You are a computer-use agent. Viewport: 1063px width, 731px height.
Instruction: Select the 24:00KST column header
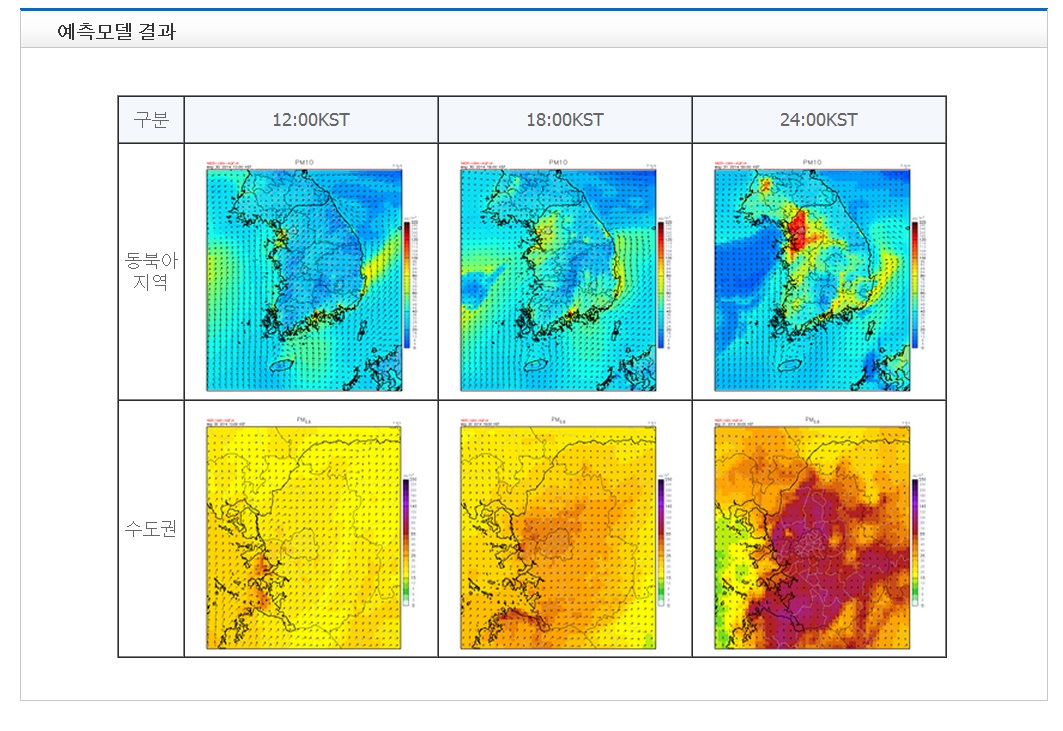(819, 120)
